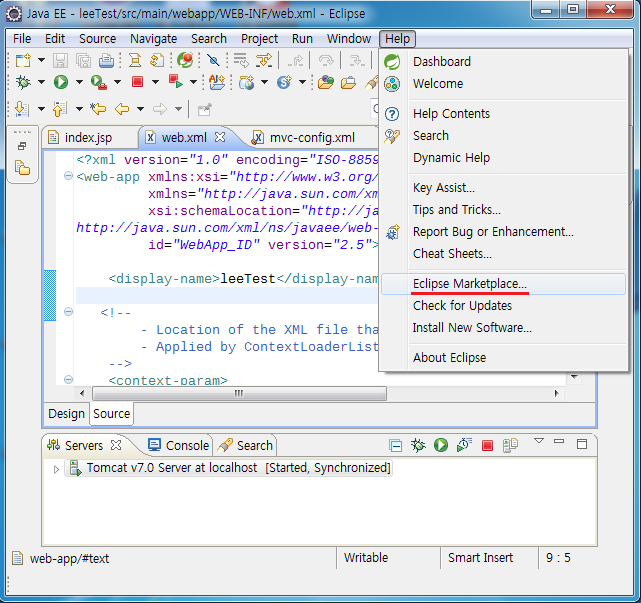Click the Smart Insert status bar entry

coord(480,558)
